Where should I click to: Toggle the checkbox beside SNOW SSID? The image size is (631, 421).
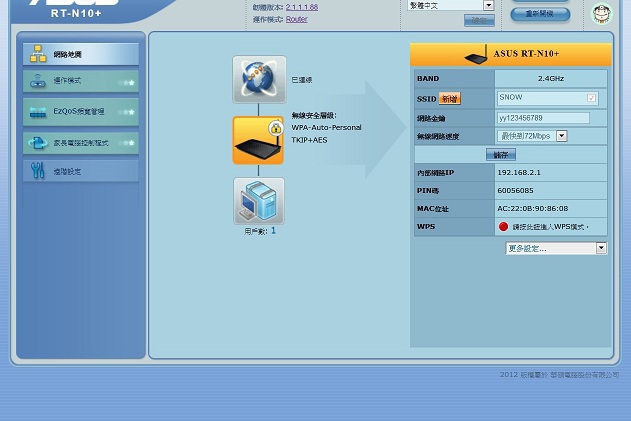591,98
